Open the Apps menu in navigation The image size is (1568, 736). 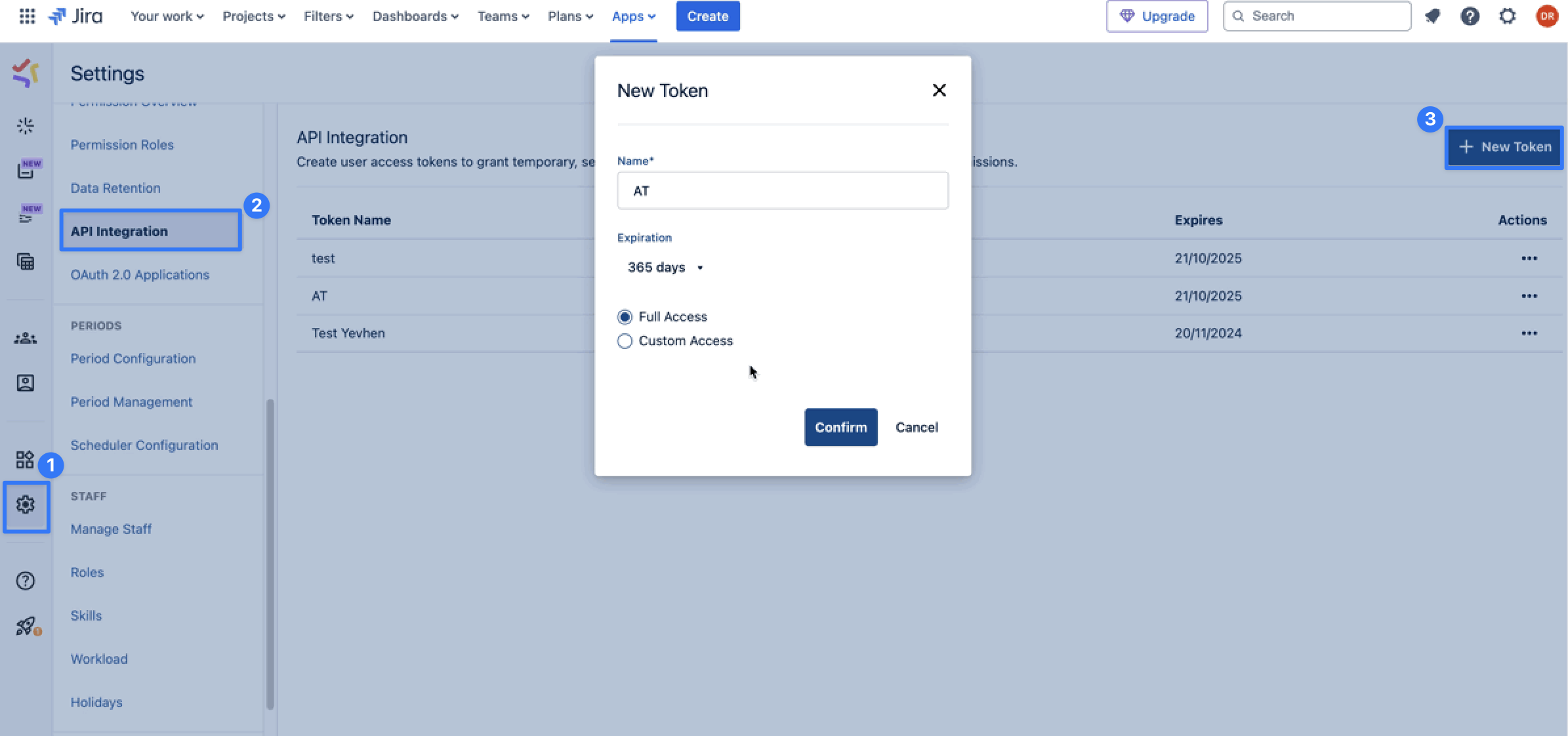point(633,16)
